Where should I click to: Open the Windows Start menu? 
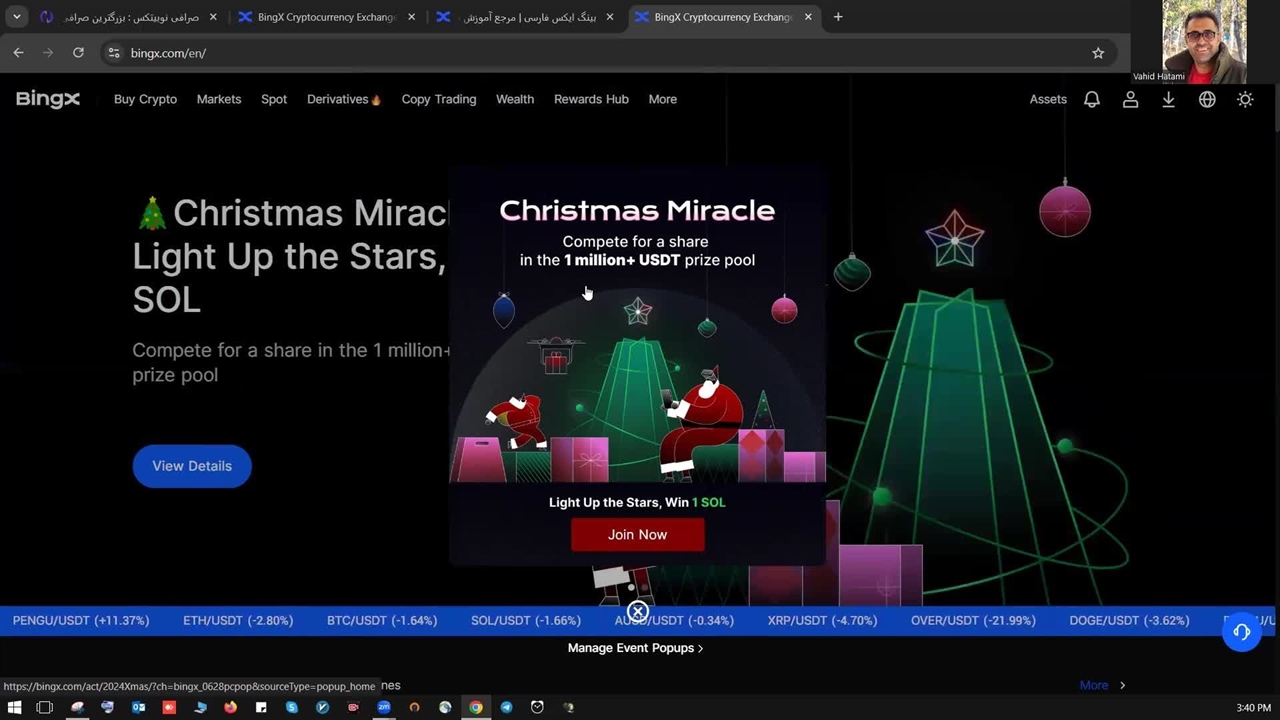[x=14, y=707]
